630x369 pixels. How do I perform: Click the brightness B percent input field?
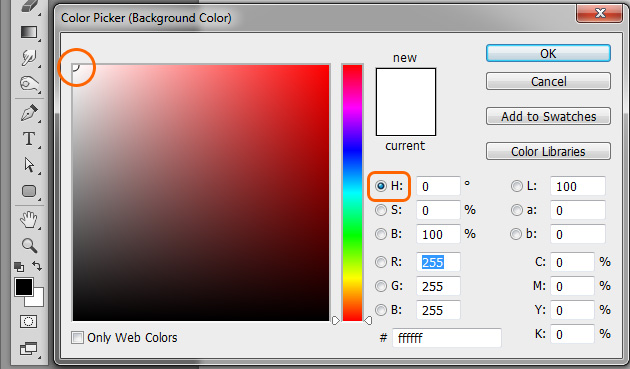point(438,234)
